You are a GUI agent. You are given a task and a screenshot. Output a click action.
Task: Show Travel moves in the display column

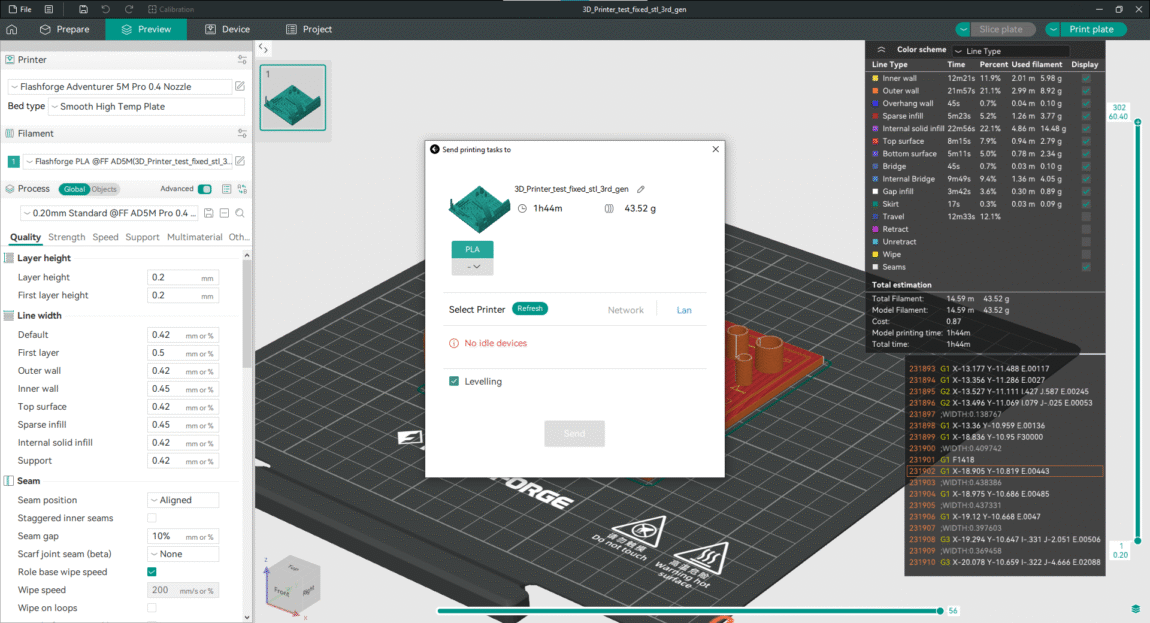[1086, 216]
